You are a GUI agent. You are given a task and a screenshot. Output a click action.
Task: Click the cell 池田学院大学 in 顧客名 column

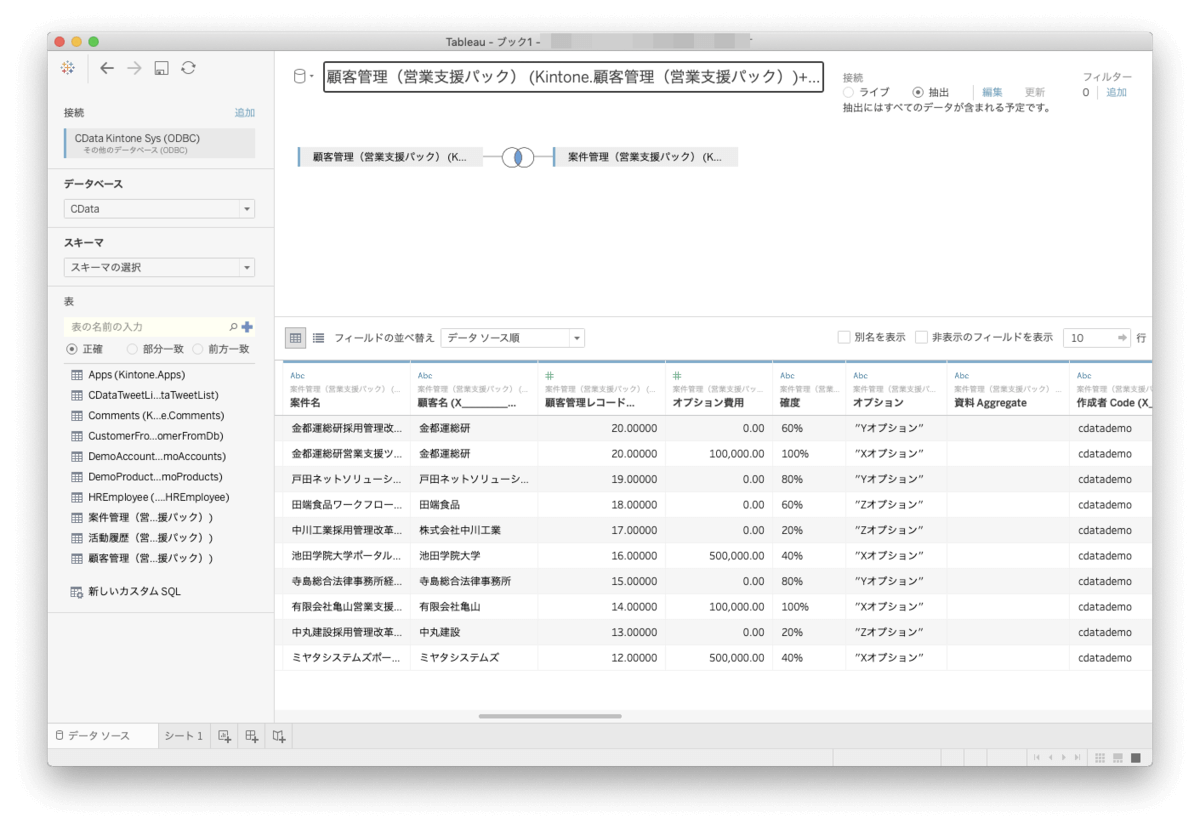point(473,555)
